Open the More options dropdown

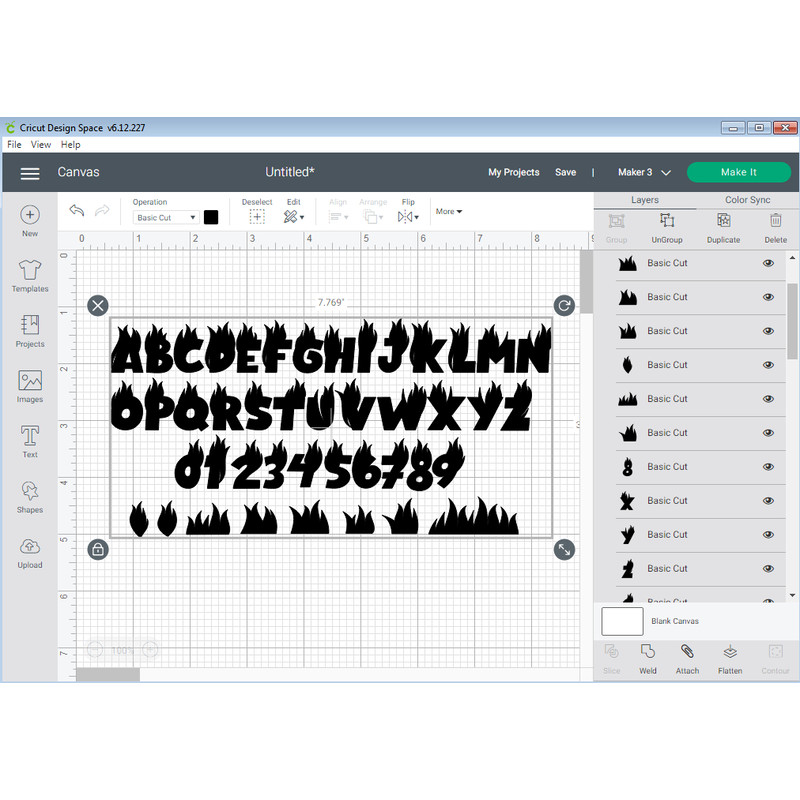pos(447,211)
